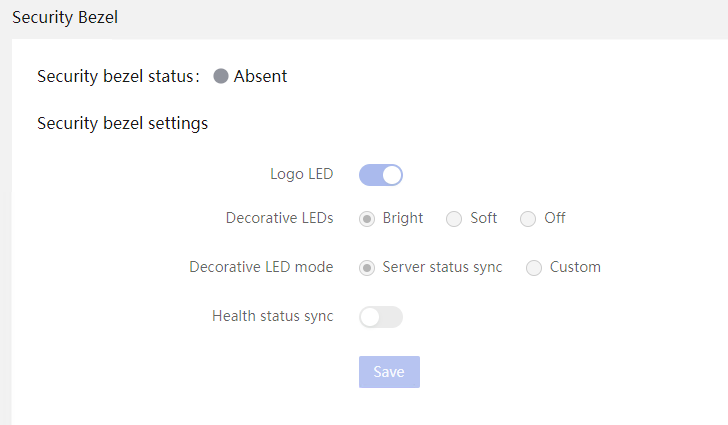Viewport: 728px width, 425px height.
Task: Choose the Custom LED mode radio circle
Action: (534, 268)
